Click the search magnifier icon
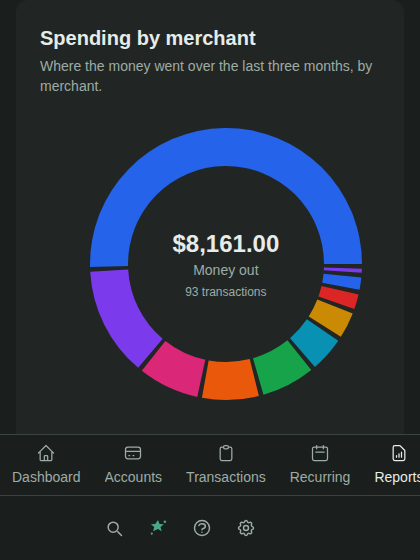Screen dimensions: 420x560 pos(115,528)
